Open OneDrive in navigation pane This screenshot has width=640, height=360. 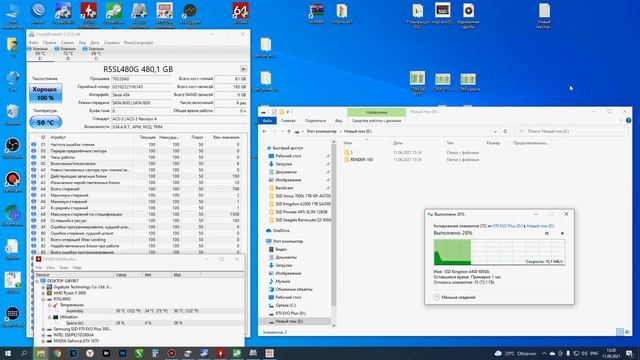click(281, 231)
